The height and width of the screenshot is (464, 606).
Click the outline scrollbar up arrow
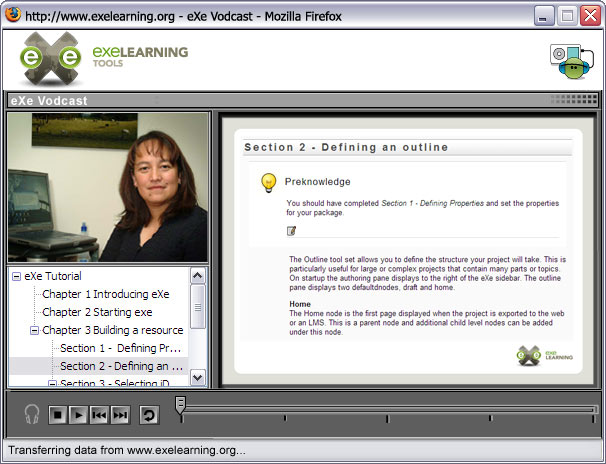pyautogui.click(x=197, y=276)
